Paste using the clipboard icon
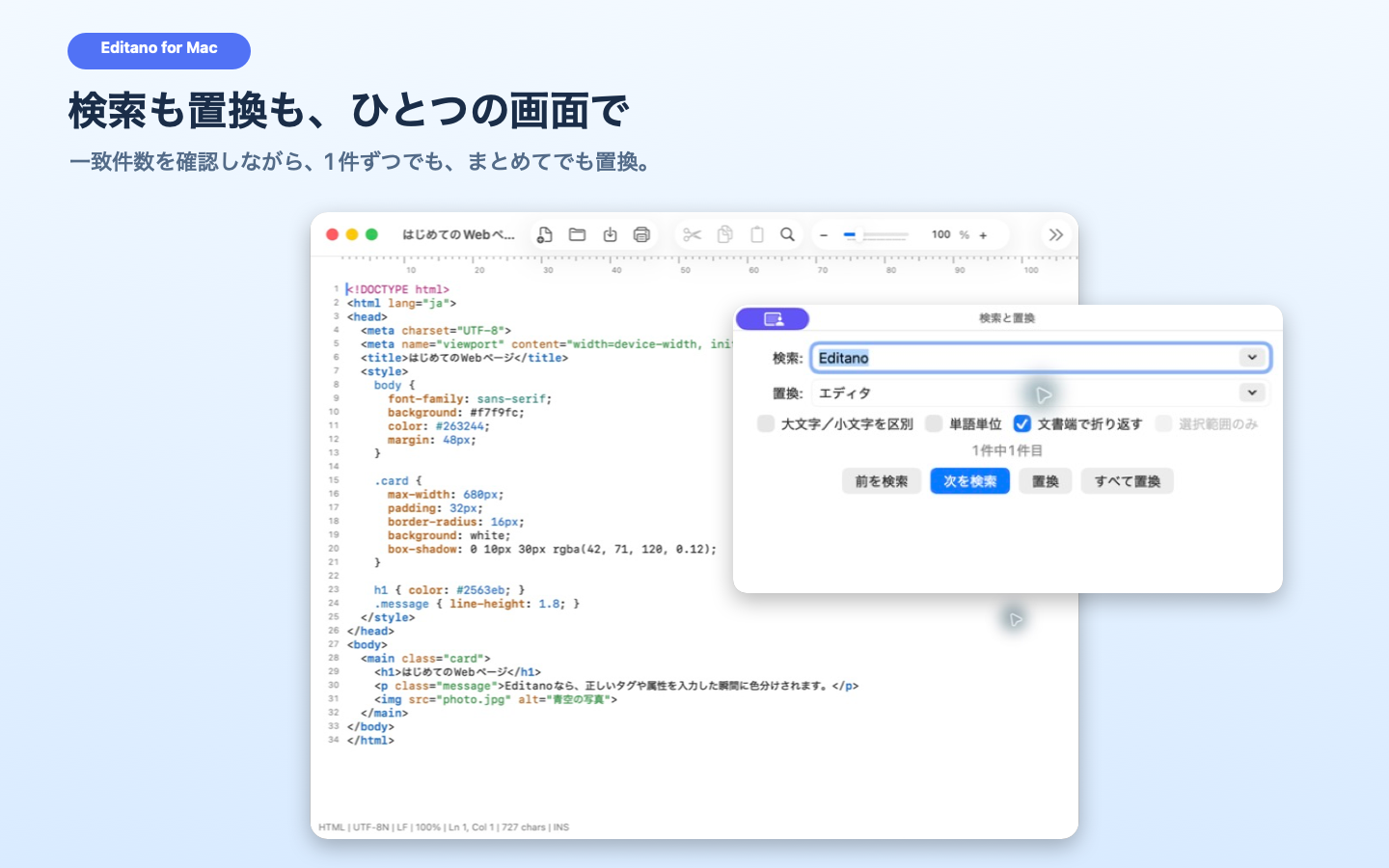This screenshot has height=868, width=1389. 757,234
